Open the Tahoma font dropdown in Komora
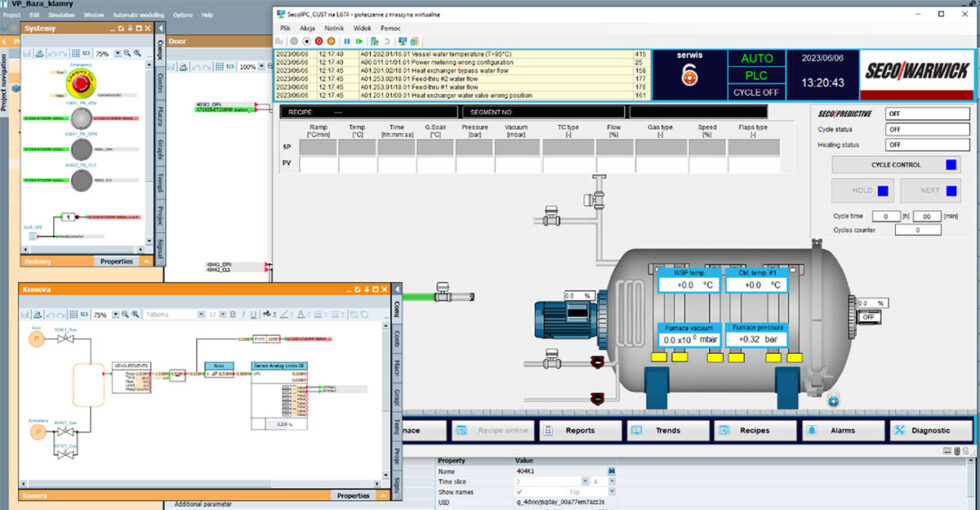Viewport: 980px width, 510px height. 201,314
